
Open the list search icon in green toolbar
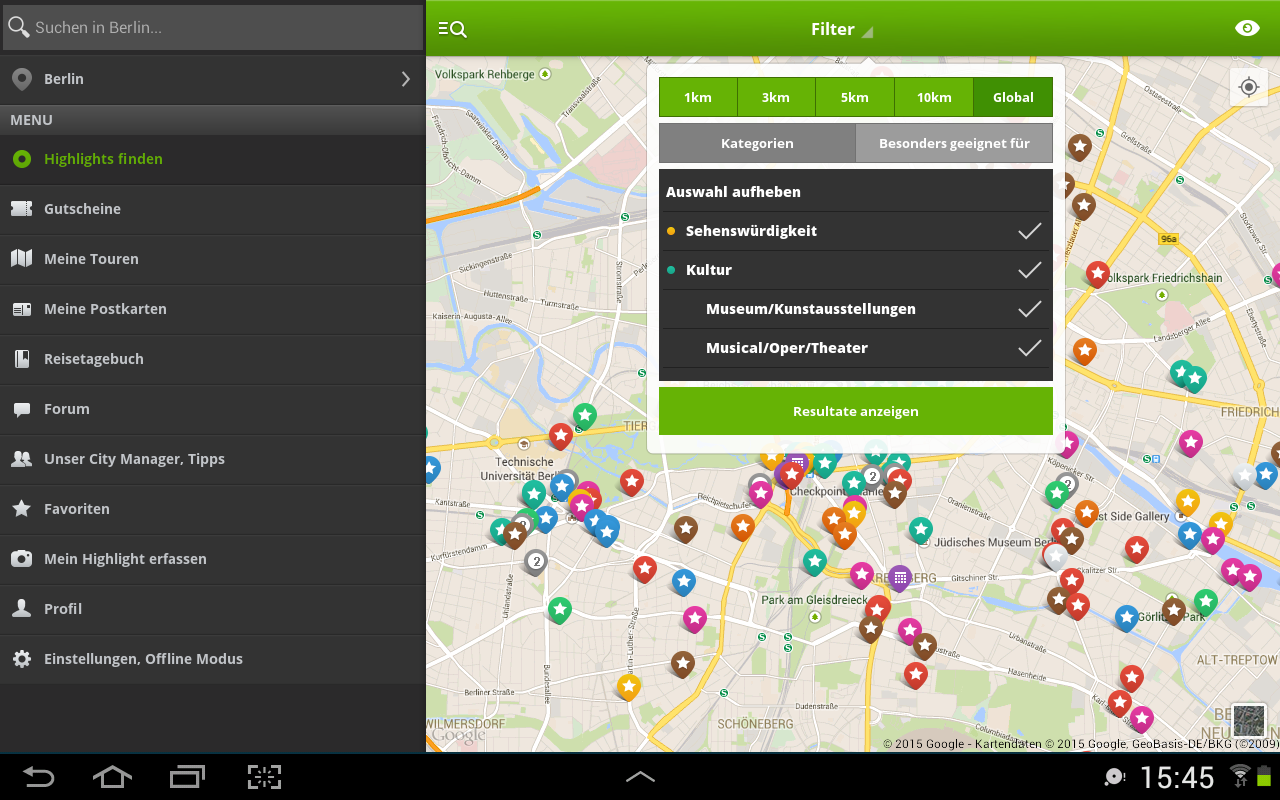coord(452,29)
